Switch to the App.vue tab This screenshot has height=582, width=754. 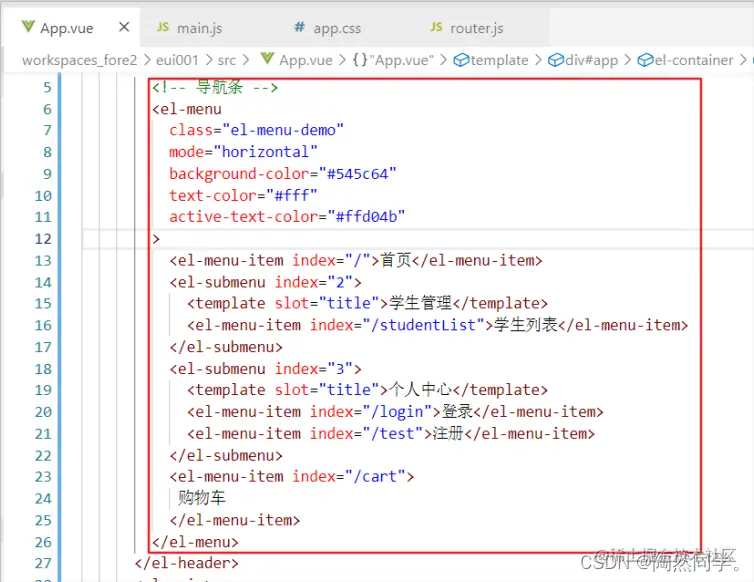(71, 28)
